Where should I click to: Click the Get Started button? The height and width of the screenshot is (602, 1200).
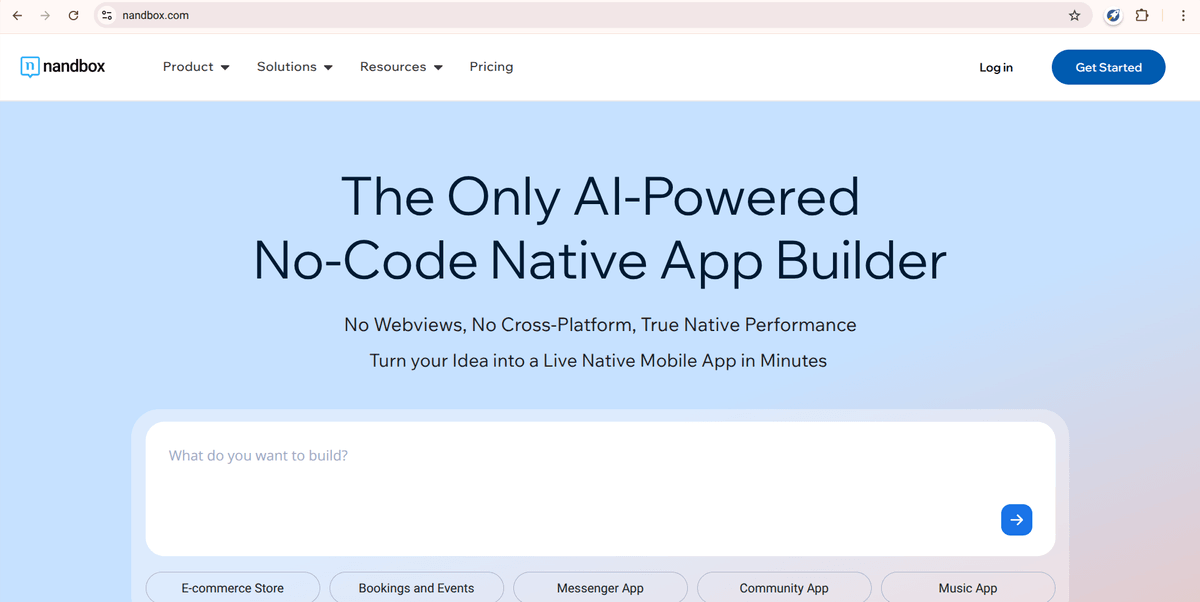[x=1108, y=67]
